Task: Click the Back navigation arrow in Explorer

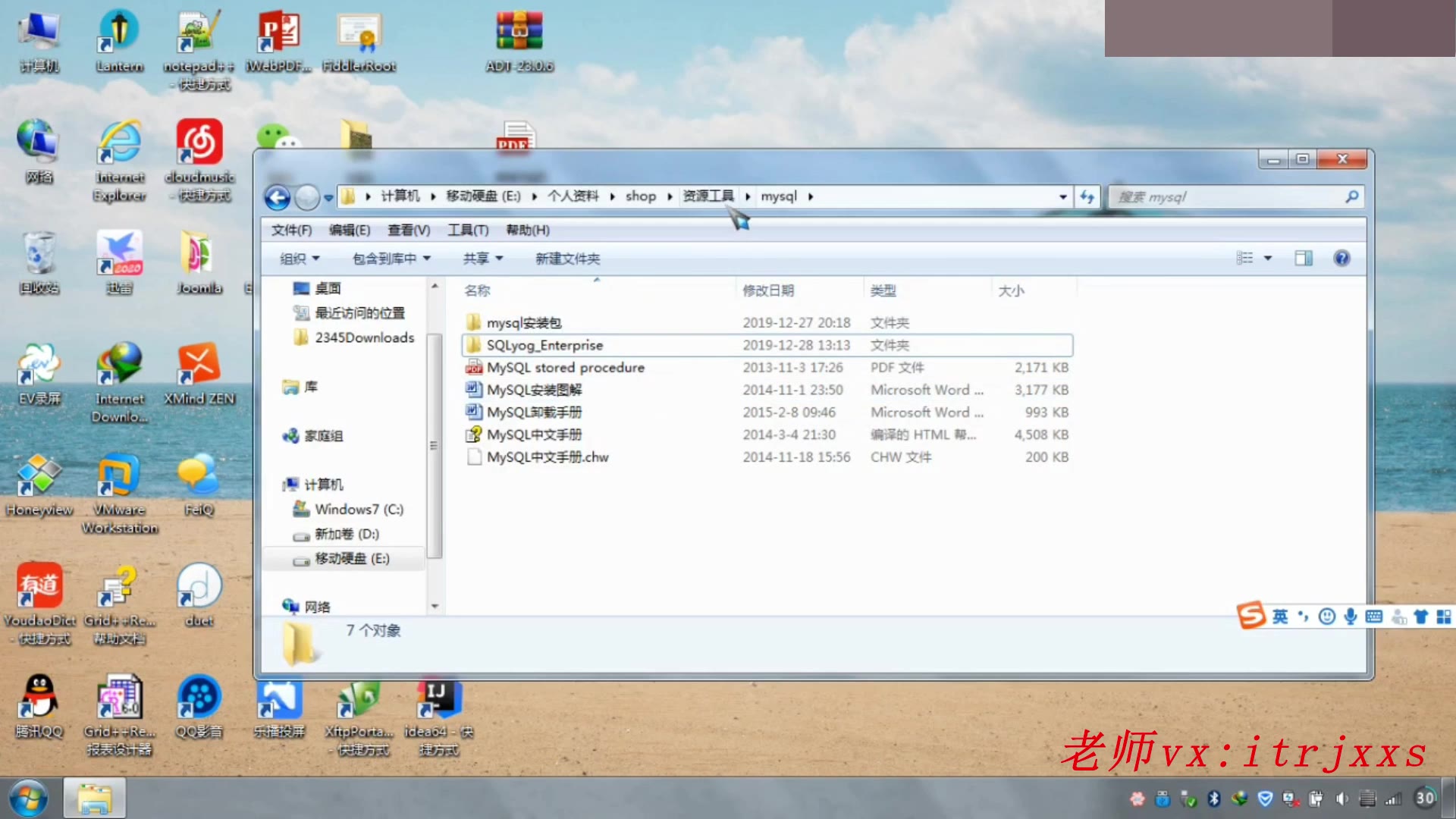Action: (278, 198)
